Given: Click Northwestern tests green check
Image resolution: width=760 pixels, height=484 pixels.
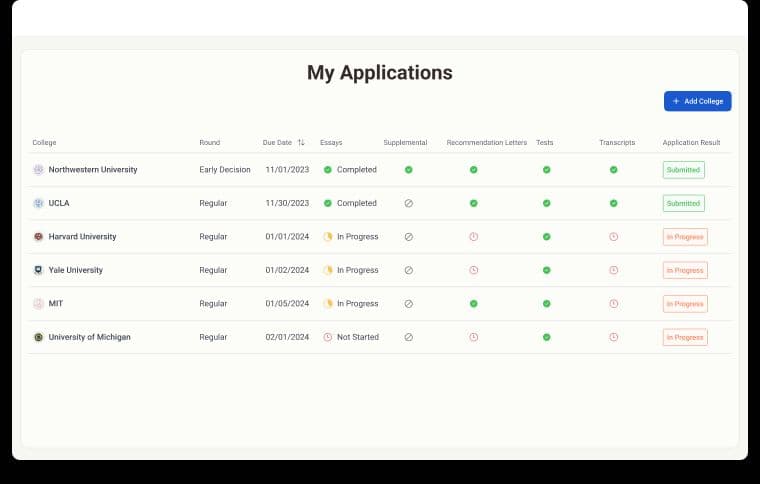Looking at the screenshot, I should [547, 170].
